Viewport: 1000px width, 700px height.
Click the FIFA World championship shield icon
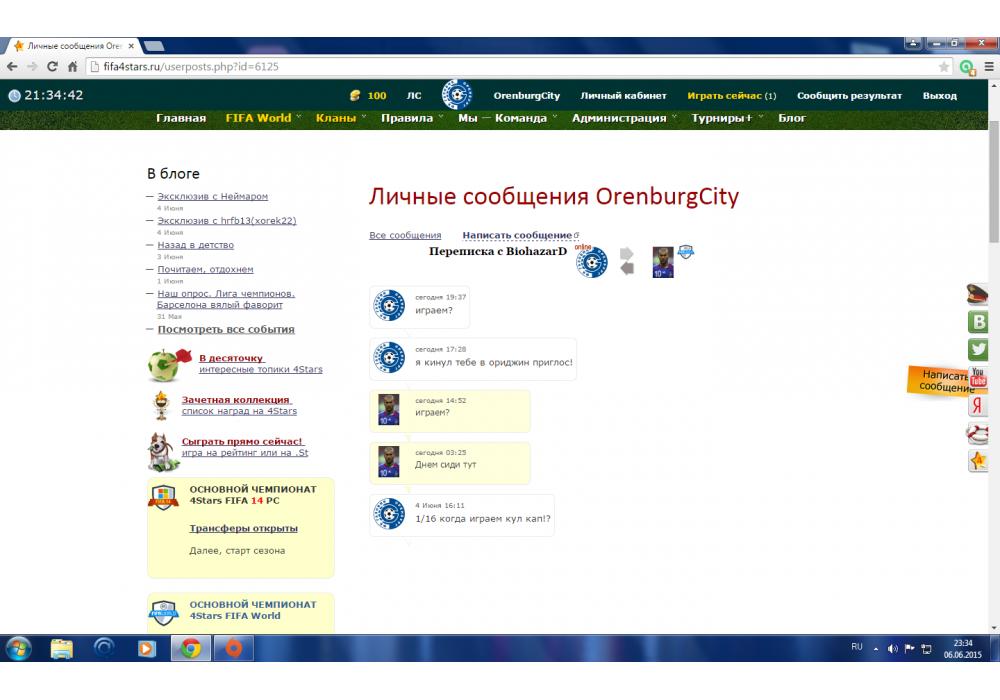click(163, 612)
